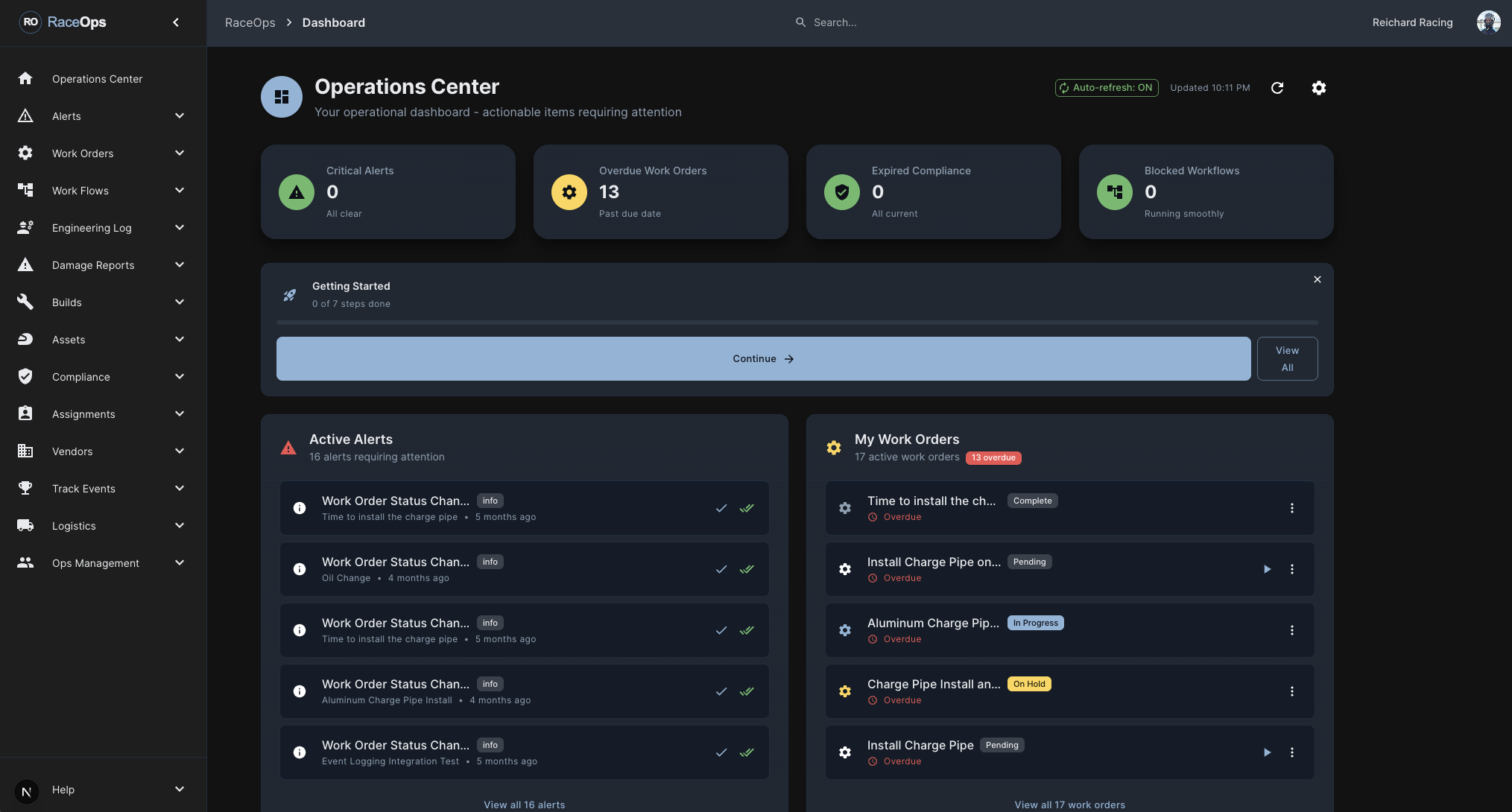Click the Alerts warning triangle icon

click(x=25, y=115)
